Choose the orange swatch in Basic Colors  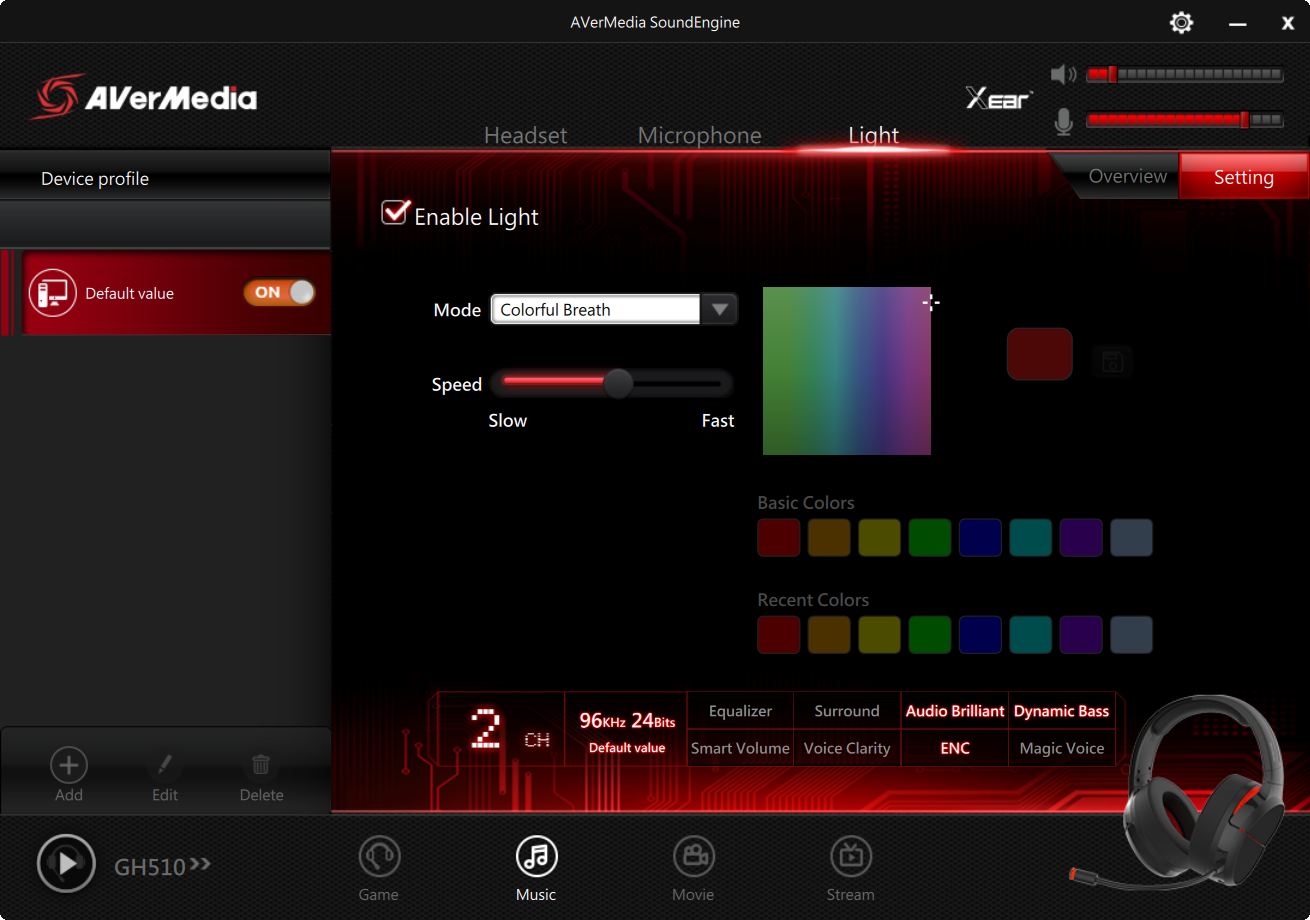[829, 538]
